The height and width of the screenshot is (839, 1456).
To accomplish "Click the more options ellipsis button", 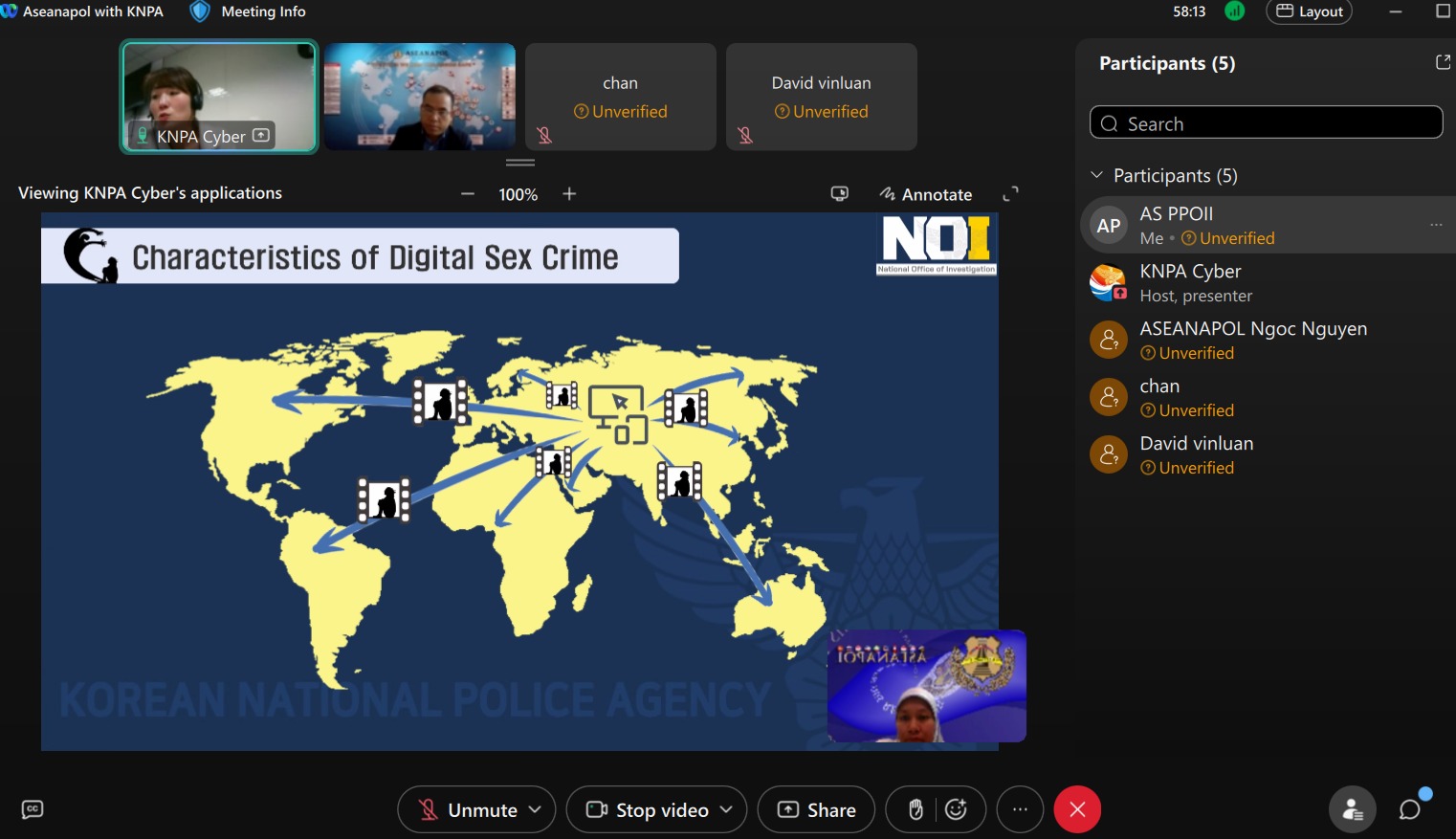I will tap(1020, 810).
